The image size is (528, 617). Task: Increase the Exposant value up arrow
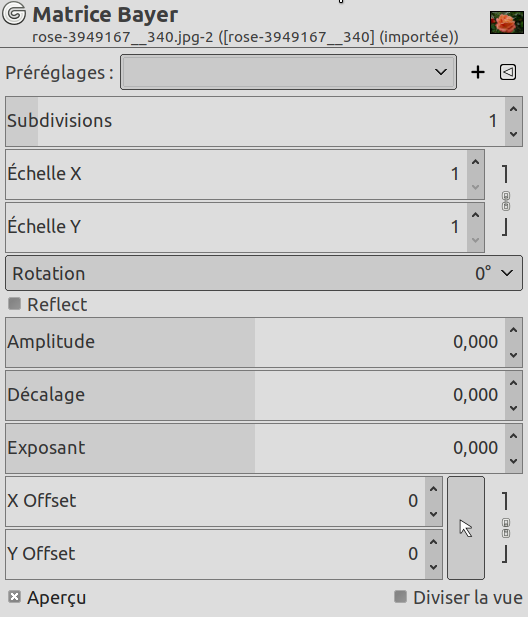coord(513,436)
